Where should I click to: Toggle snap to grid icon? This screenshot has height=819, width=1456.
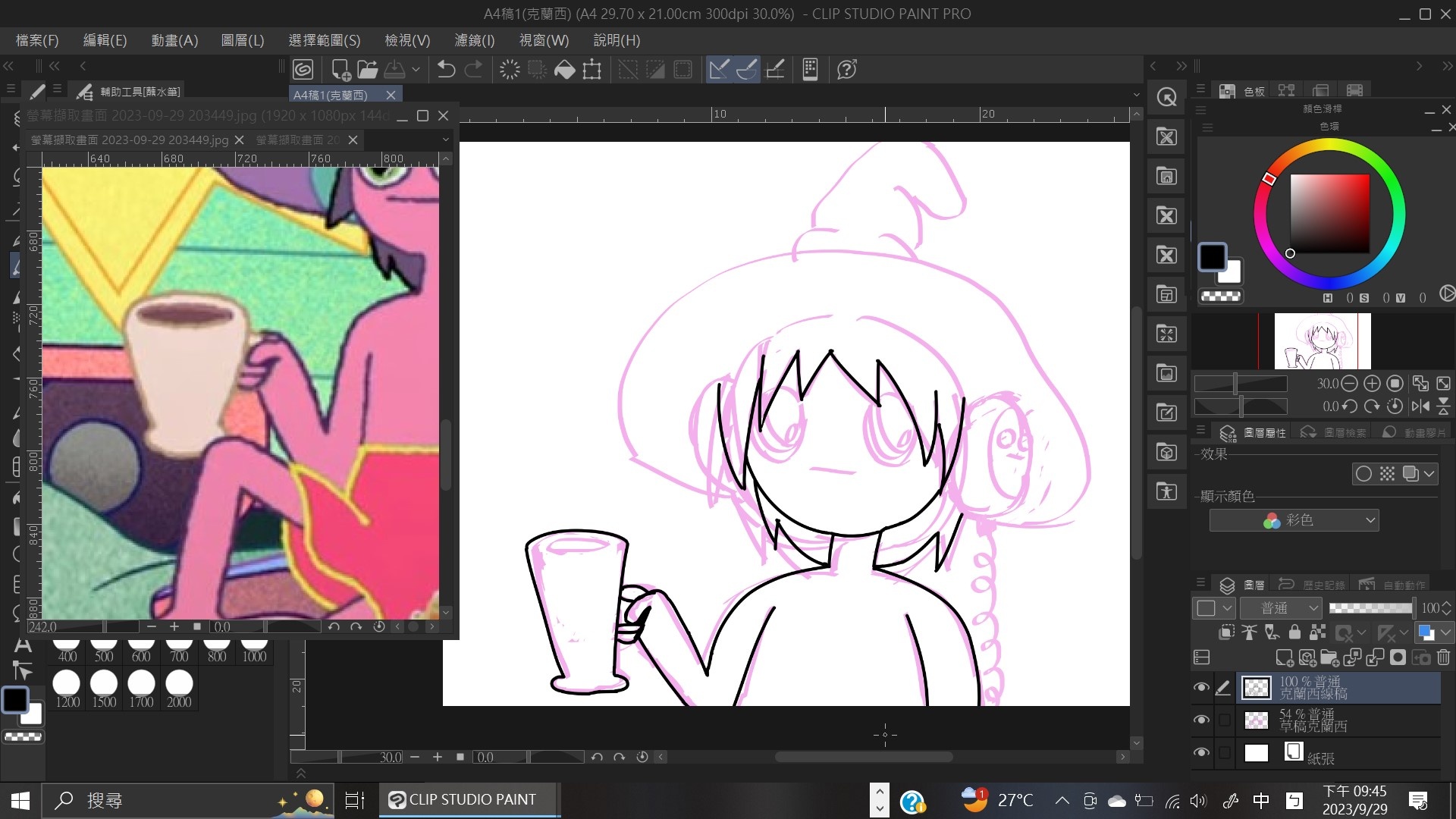pos(775,70)
